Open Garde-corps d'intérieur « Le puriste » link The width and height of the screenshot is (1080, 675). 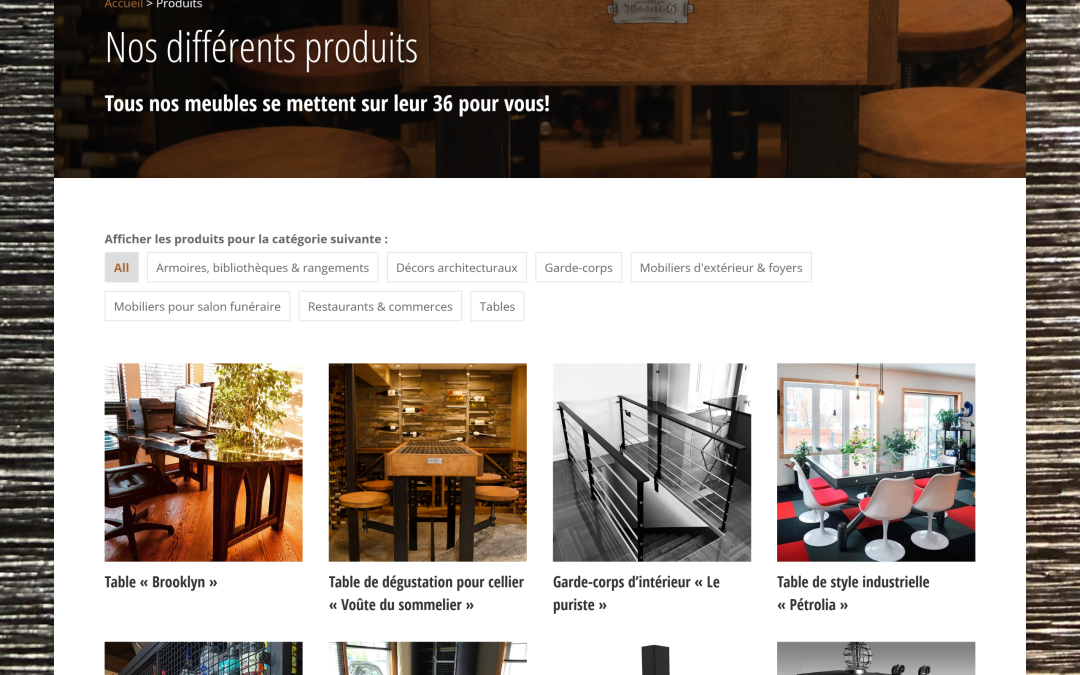pos(636,593)
